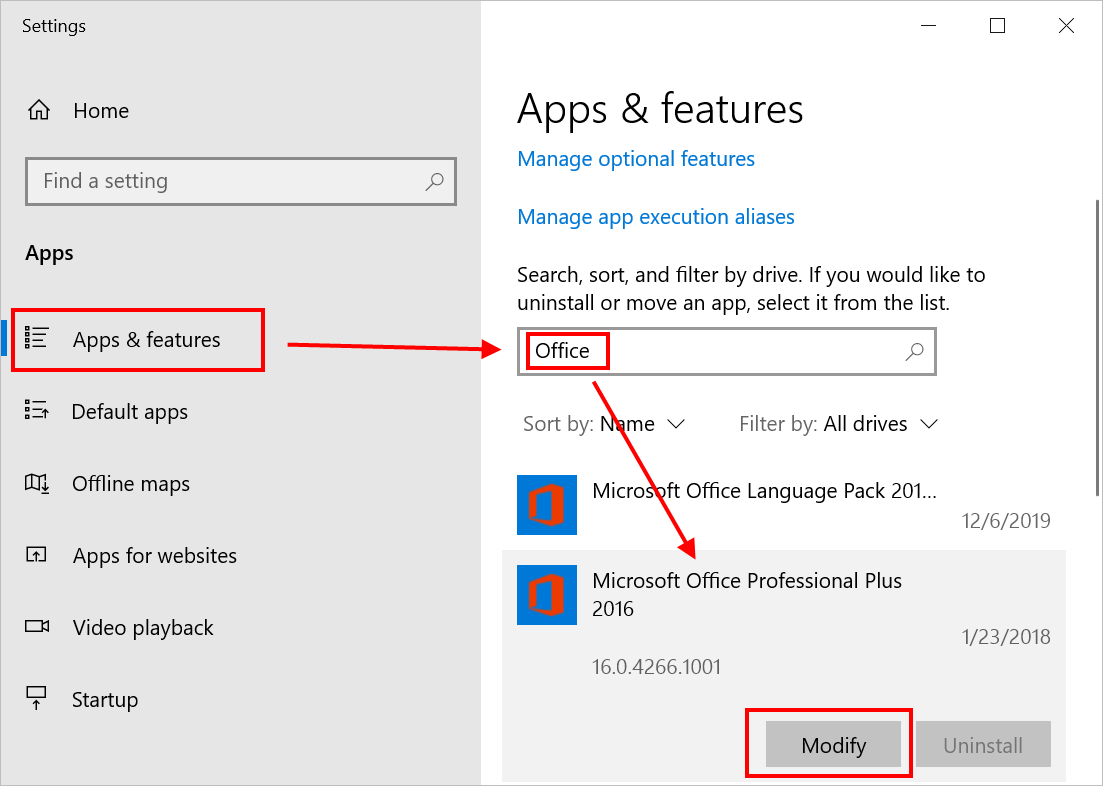Click the Office Language Pack app icon

click(547, 505)
